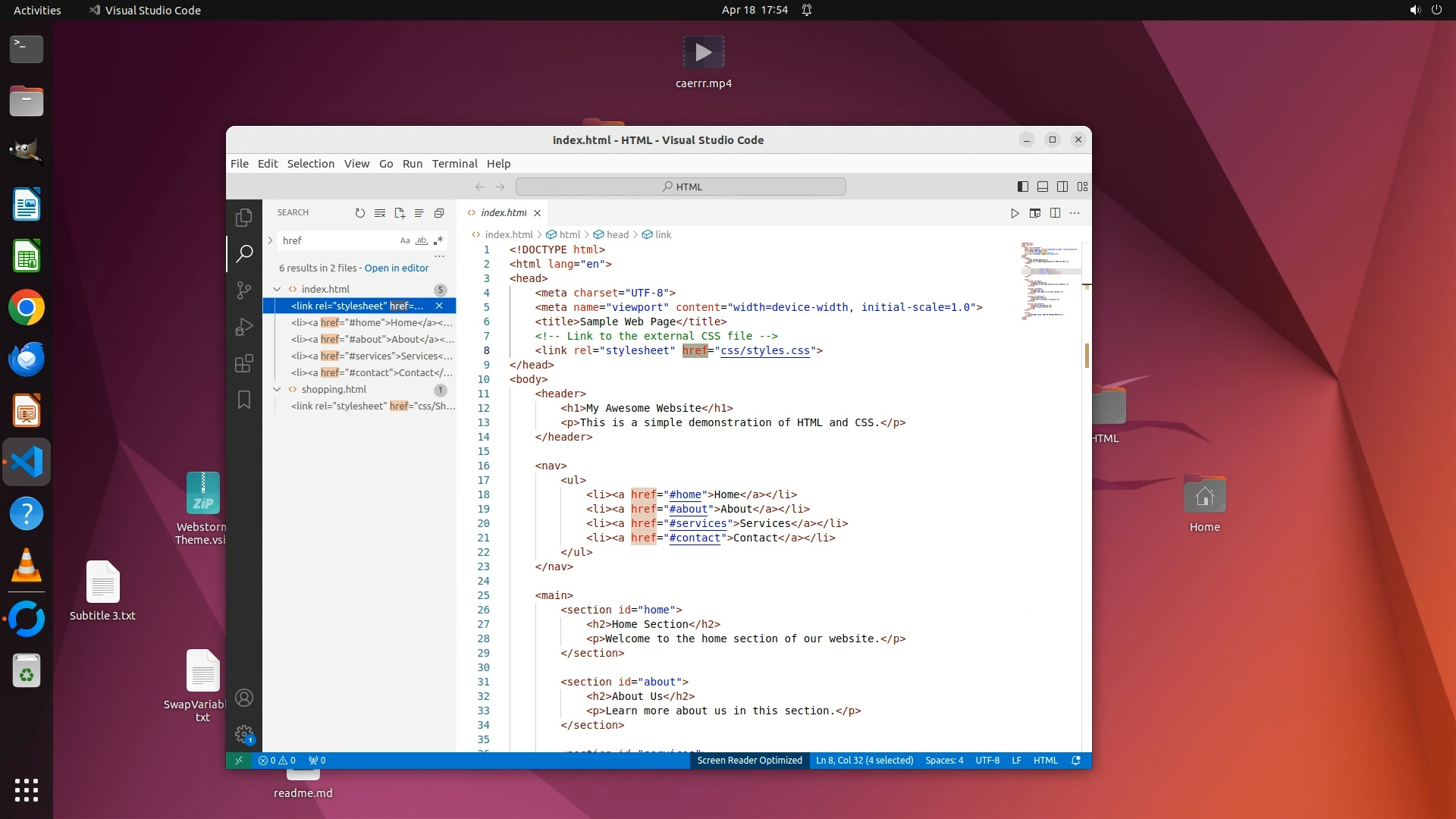Toggle Match Case in search box
The image size is (1456, 819).
click(405, 240)
